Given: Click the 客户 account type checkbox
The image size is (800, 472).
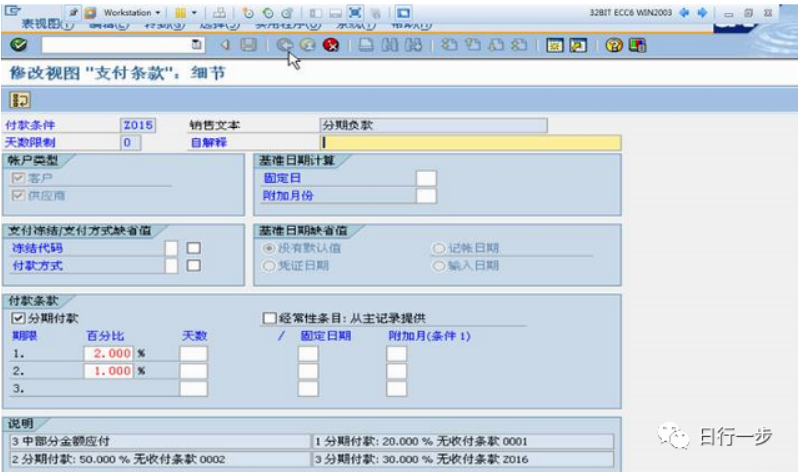Looking at the screenshot, I should click(x=18, y=178).
